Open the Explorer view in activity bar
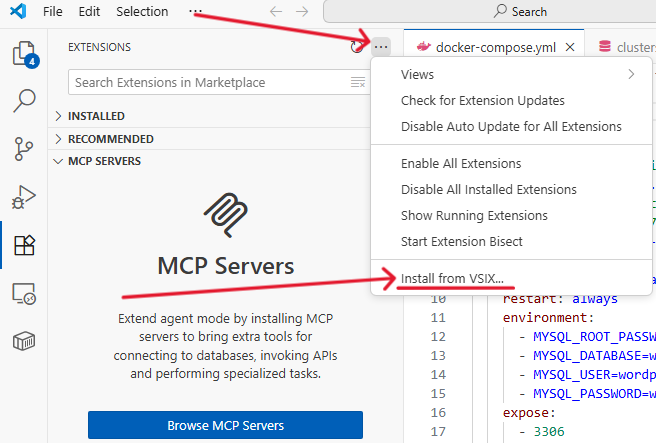Screen dimensions: 656x443 point(24,54)
